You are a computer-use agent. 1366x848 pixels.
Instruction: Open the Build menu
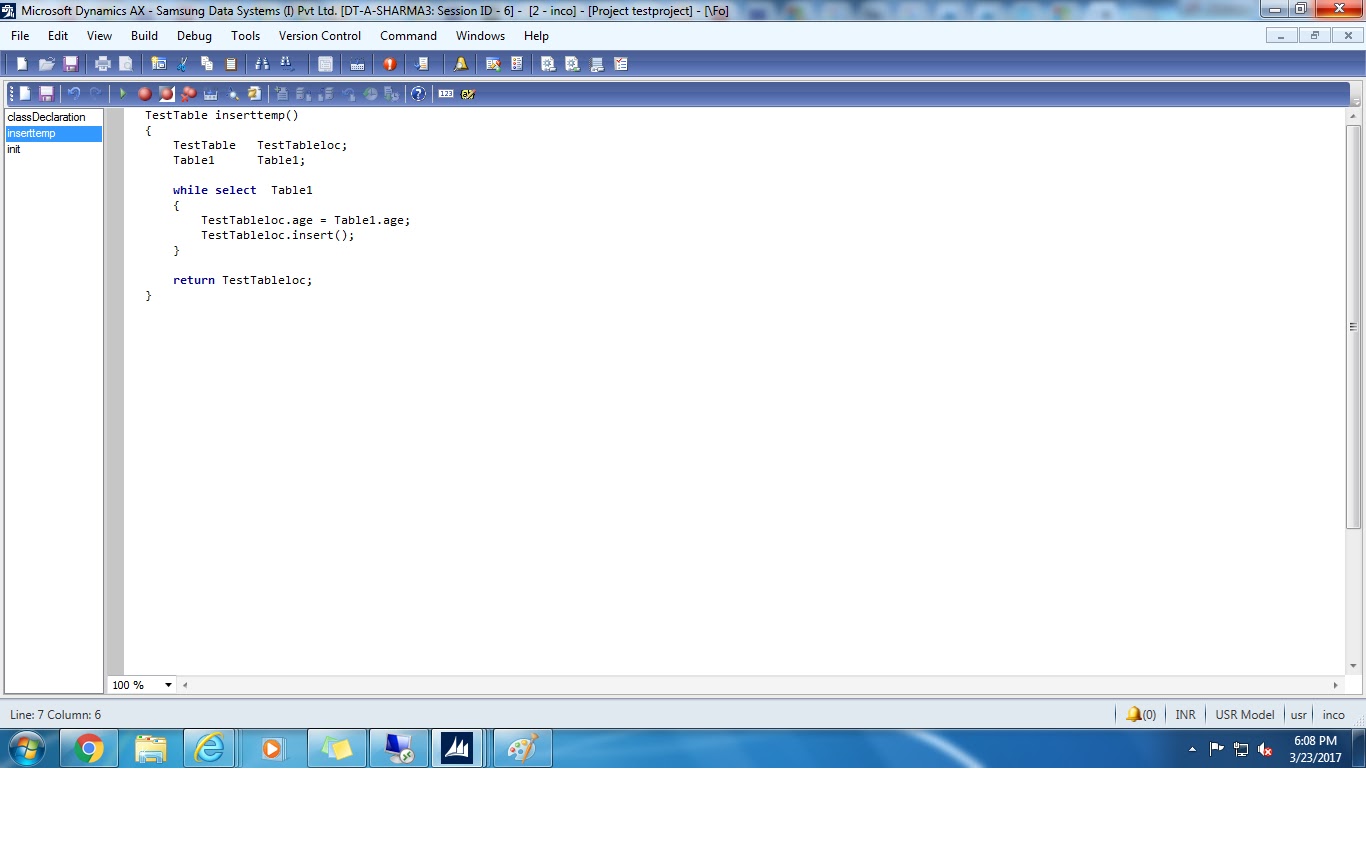144,36
